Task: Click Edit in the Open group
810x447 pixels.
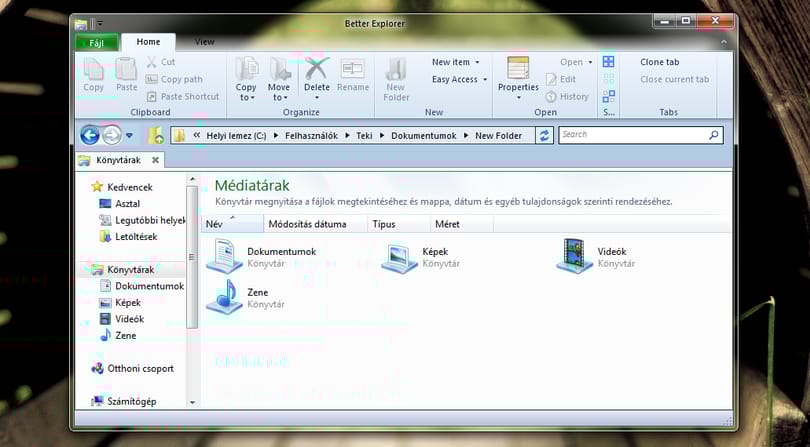Action: (x=561, y=80)
